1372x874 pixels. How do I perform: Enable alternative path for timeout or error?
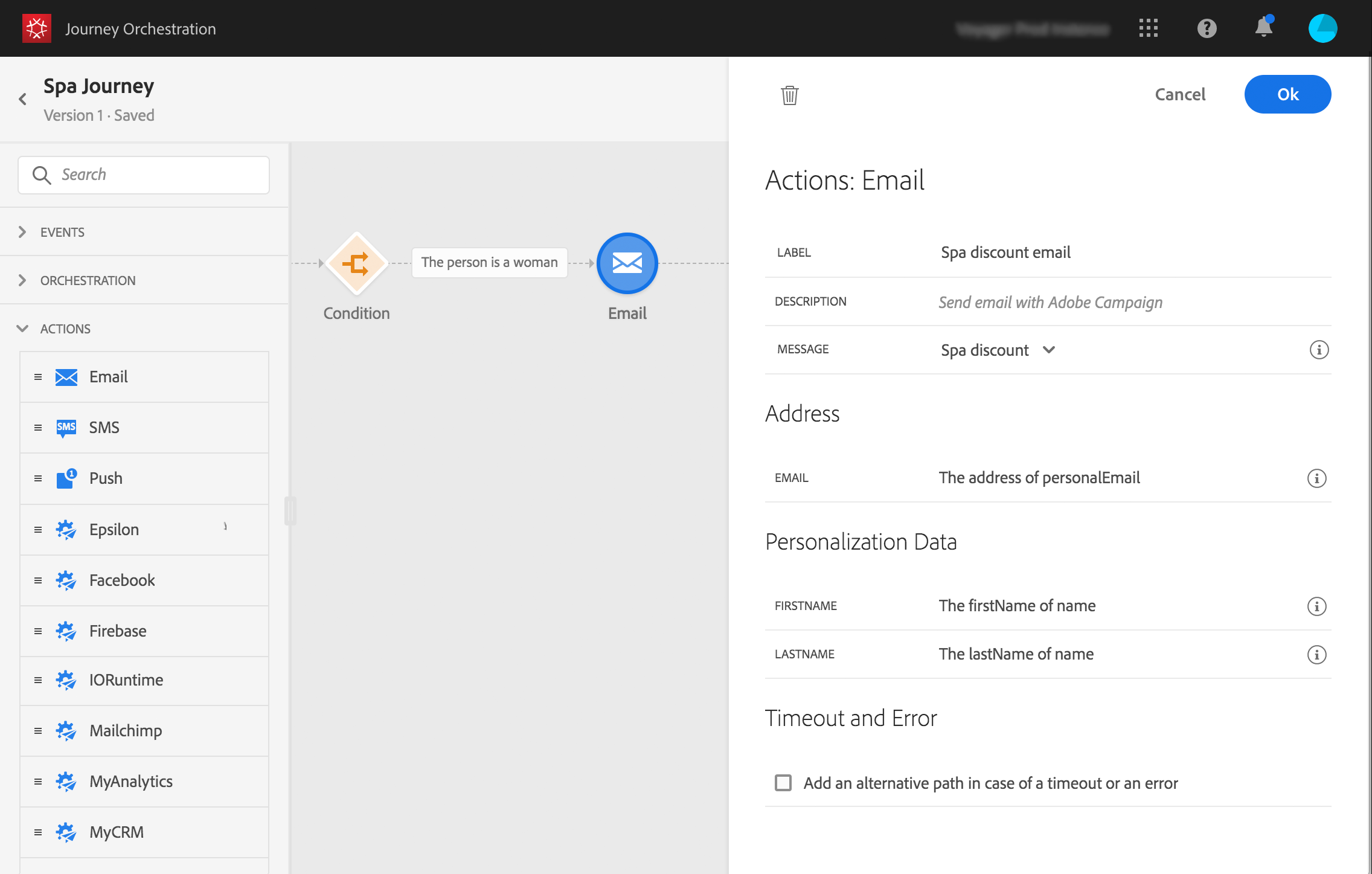pos(783,783)
